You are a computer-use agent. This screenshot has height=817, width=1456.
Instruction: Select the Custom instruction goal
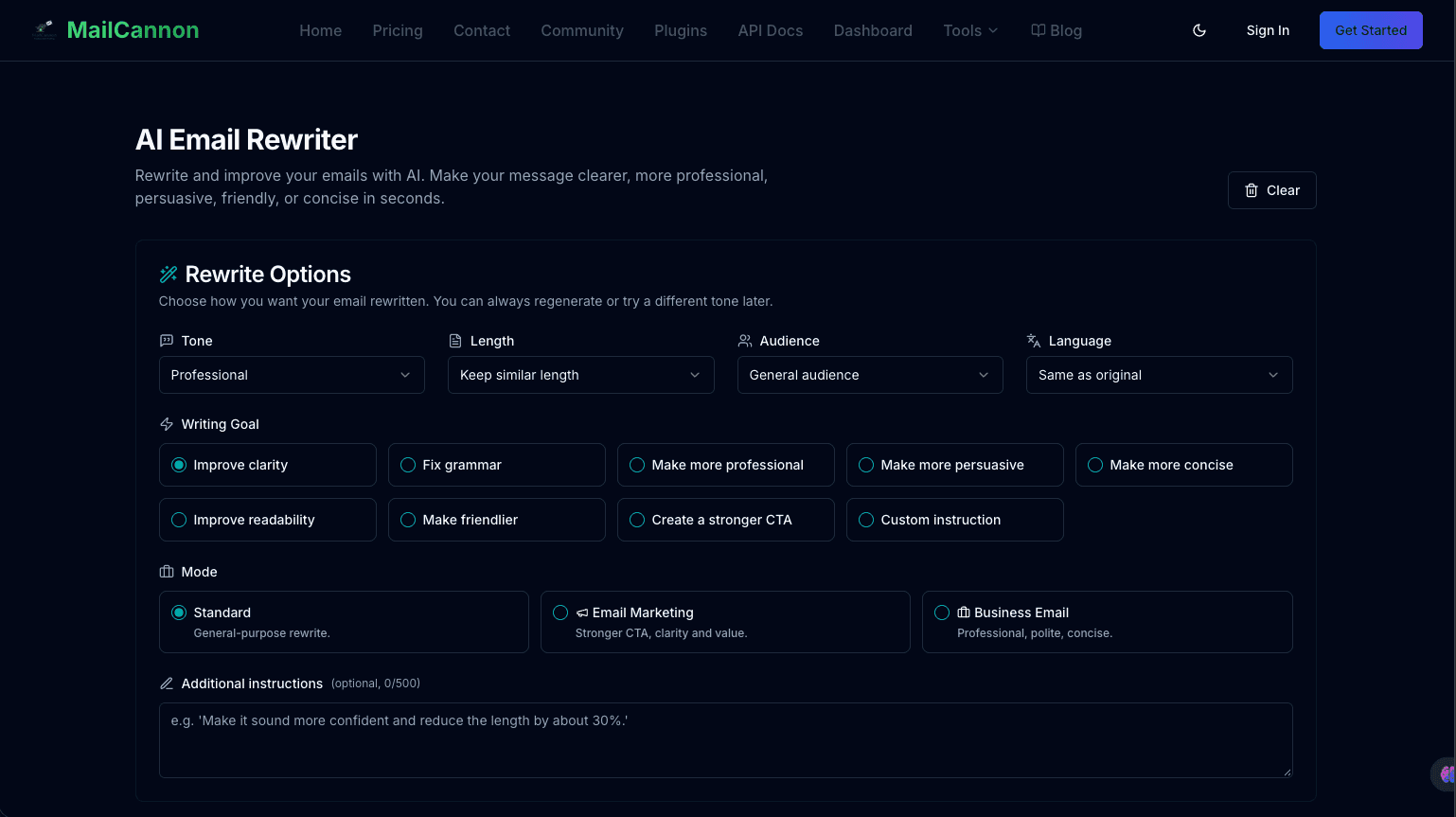(x=955, y=520)
